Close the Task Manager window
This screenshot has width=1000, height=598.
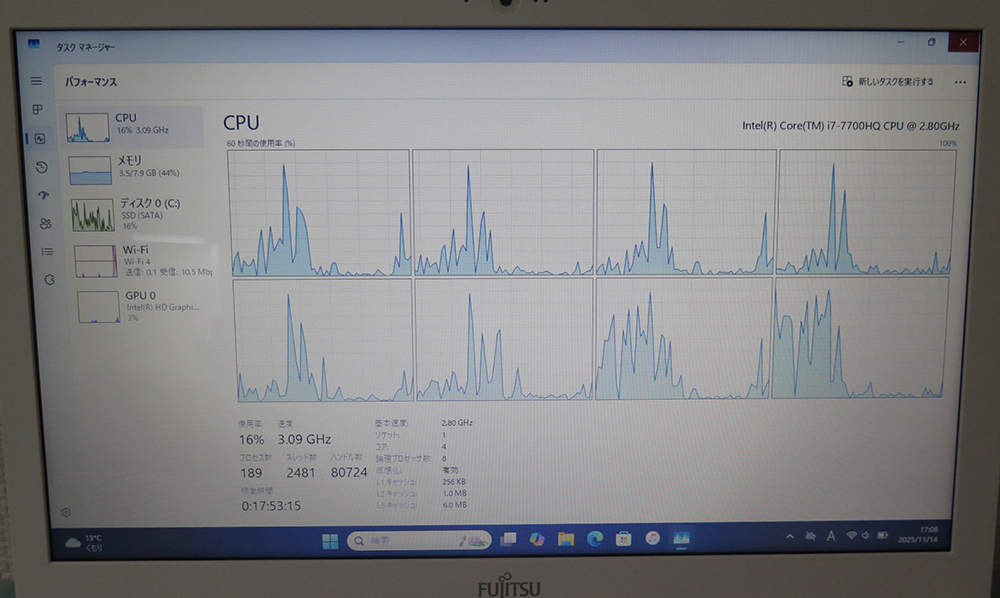coord(963,42)
